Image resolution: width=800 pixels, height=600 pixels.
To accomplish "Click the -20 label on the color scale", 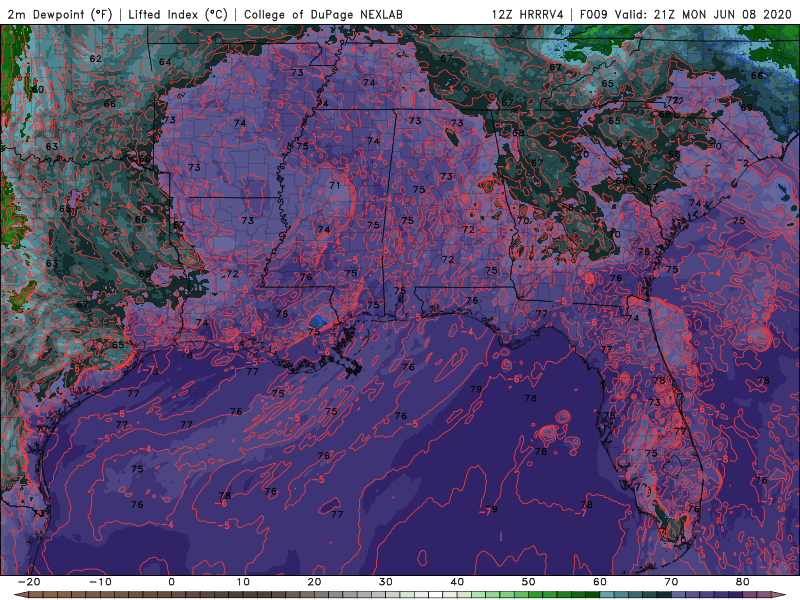I will (29, 582).
